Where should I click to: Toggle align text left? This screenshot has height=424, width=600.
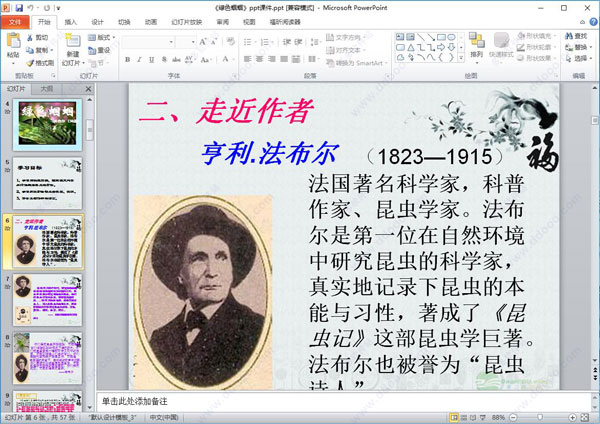[248, 59]
